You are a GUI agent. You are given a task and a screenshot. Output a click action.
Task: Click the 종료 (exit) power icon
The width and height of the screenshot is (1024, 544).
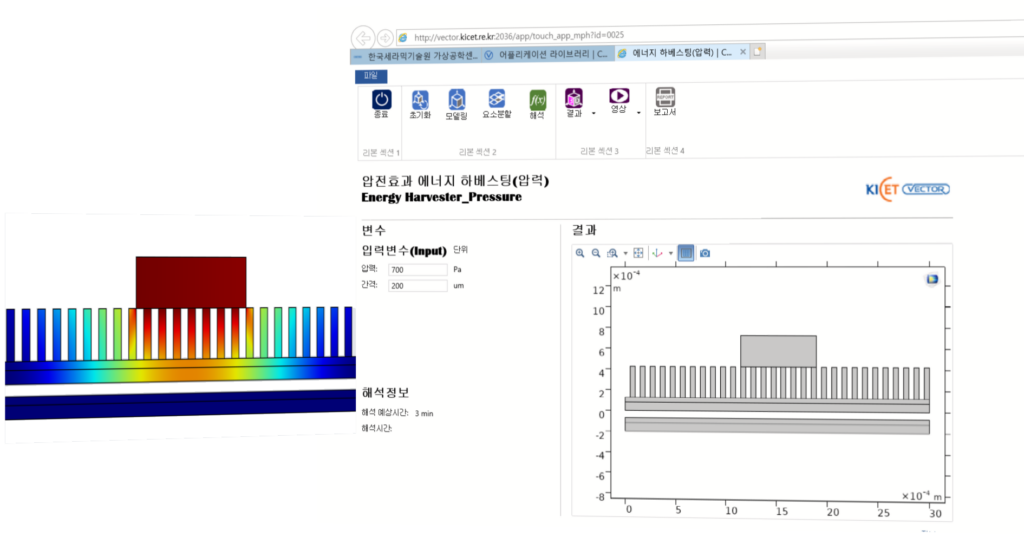coord(381,100)
